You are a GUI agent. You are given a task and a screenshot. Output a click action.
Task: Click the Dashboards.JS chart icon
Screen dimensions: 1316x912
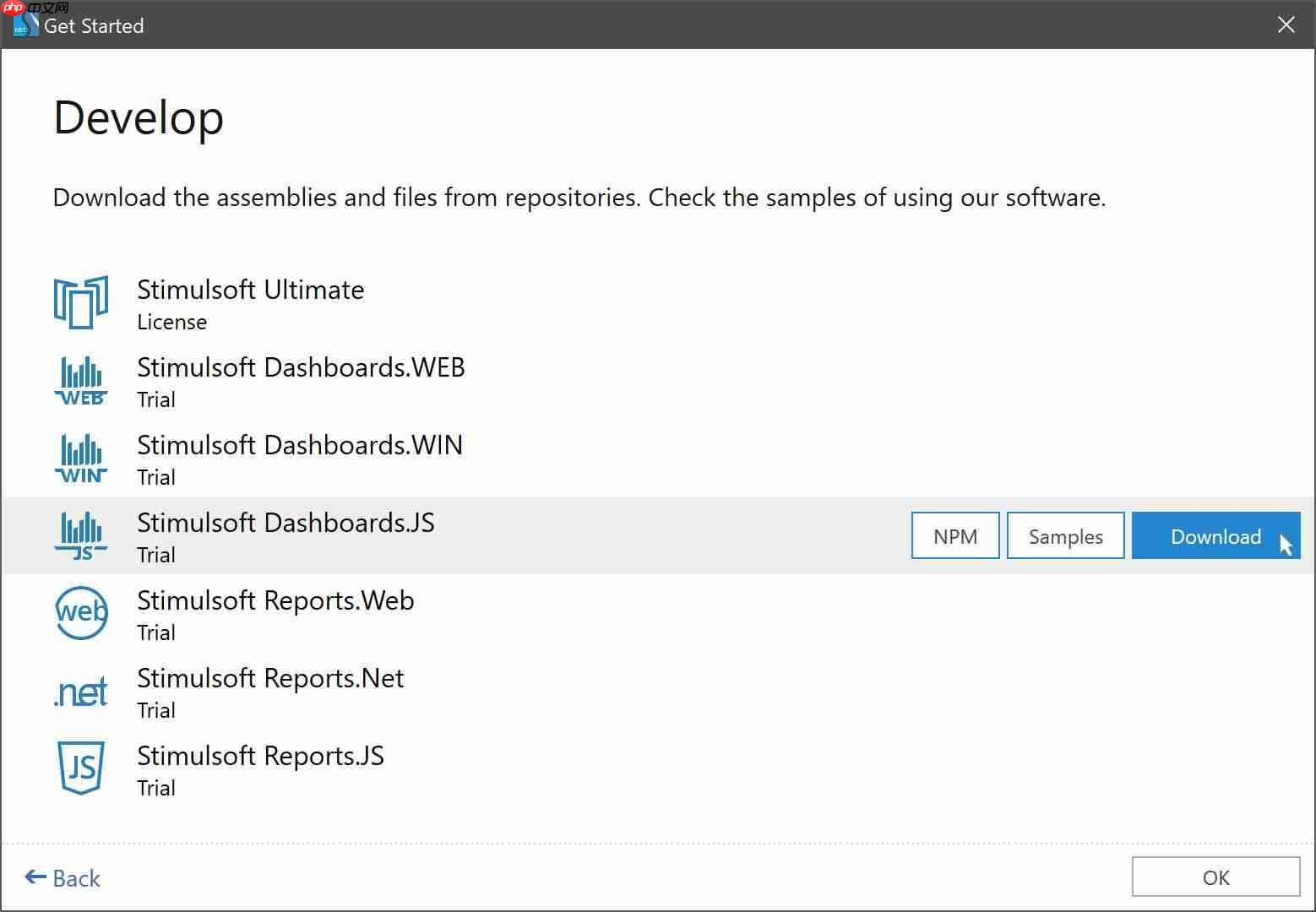coord(81,535)
